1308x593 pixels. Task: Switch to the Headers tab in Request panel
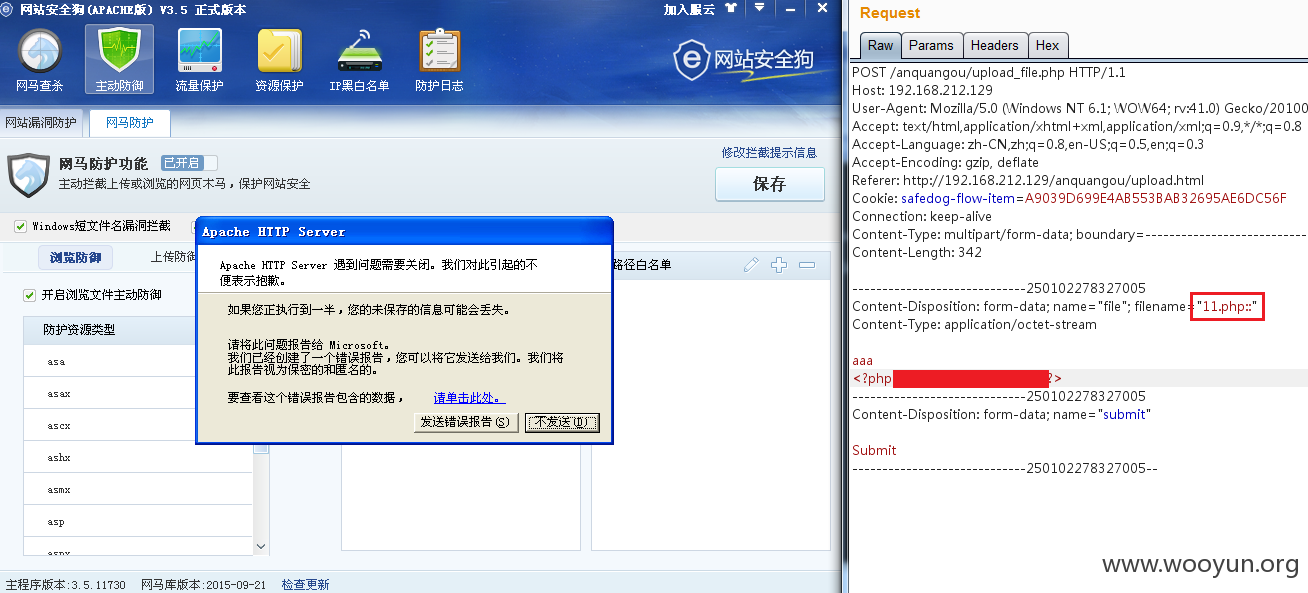(x=994, y=45)
